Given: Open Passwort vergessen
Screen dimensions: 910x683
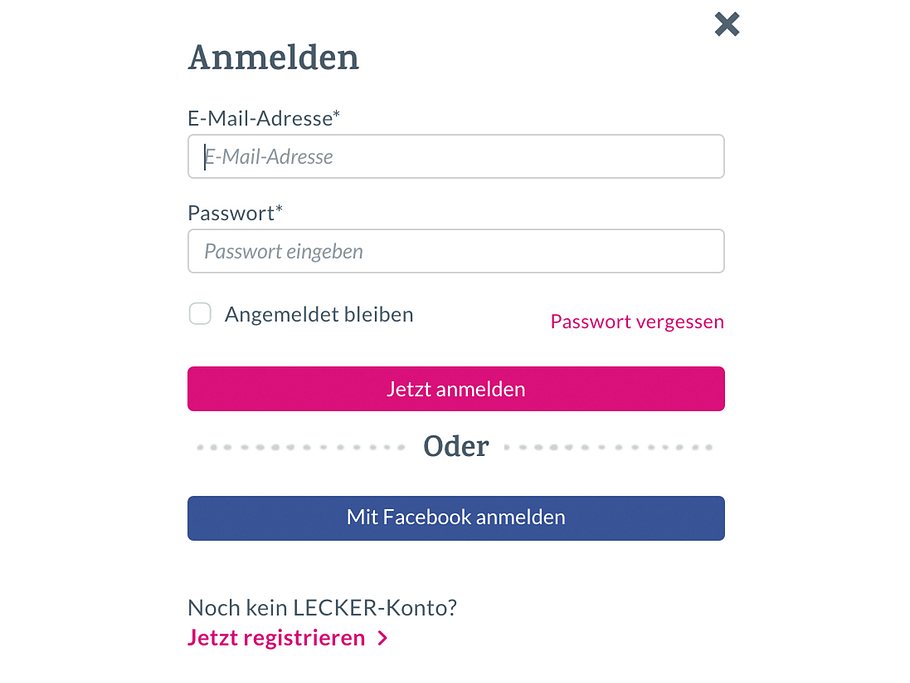Looking at the screenshot, I should pyautogui.click(x=637, y=321).
